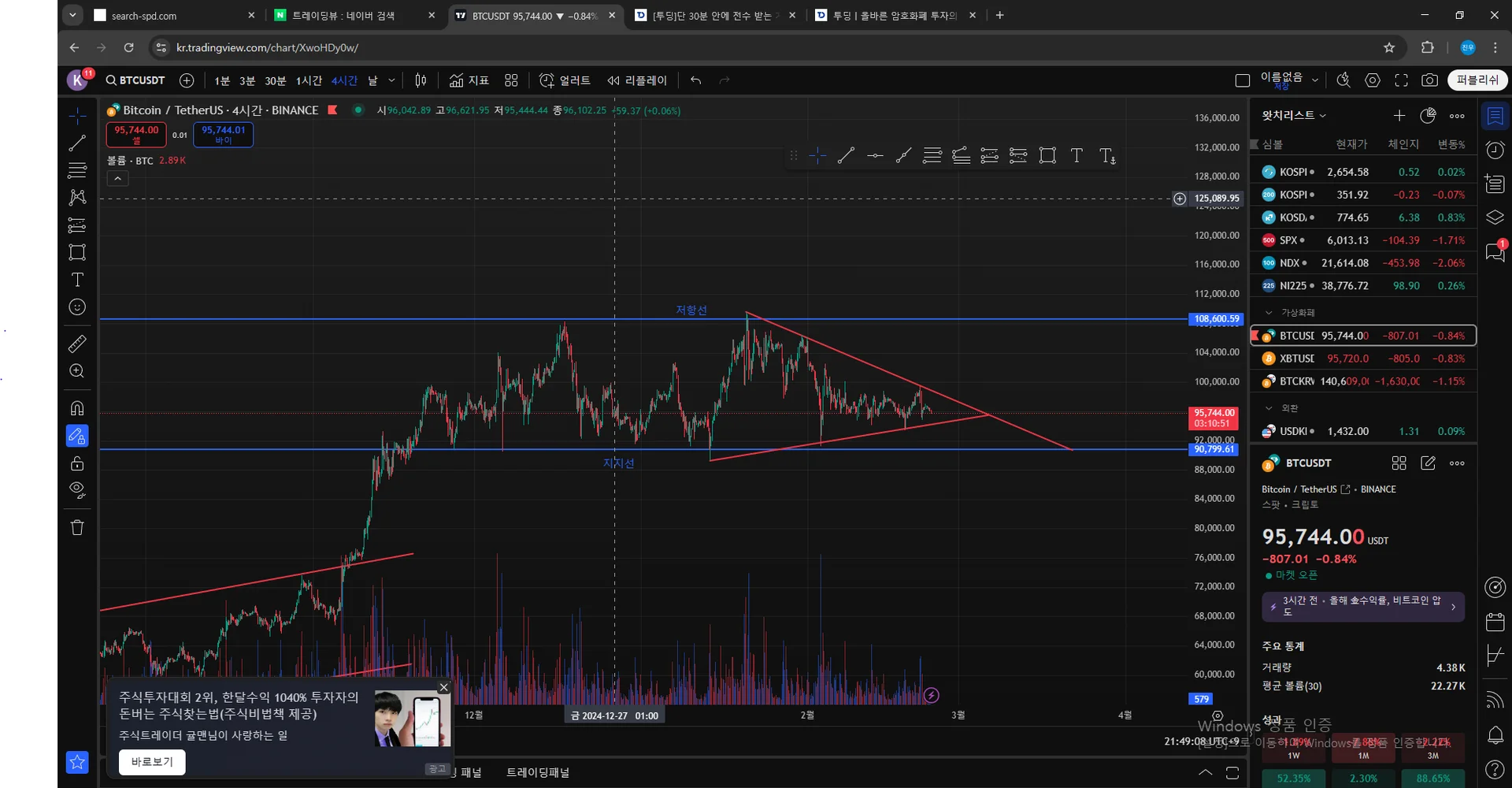Toggle magnet mode for drawing tools
The image size is (1512, 788).
click(77, 408)
